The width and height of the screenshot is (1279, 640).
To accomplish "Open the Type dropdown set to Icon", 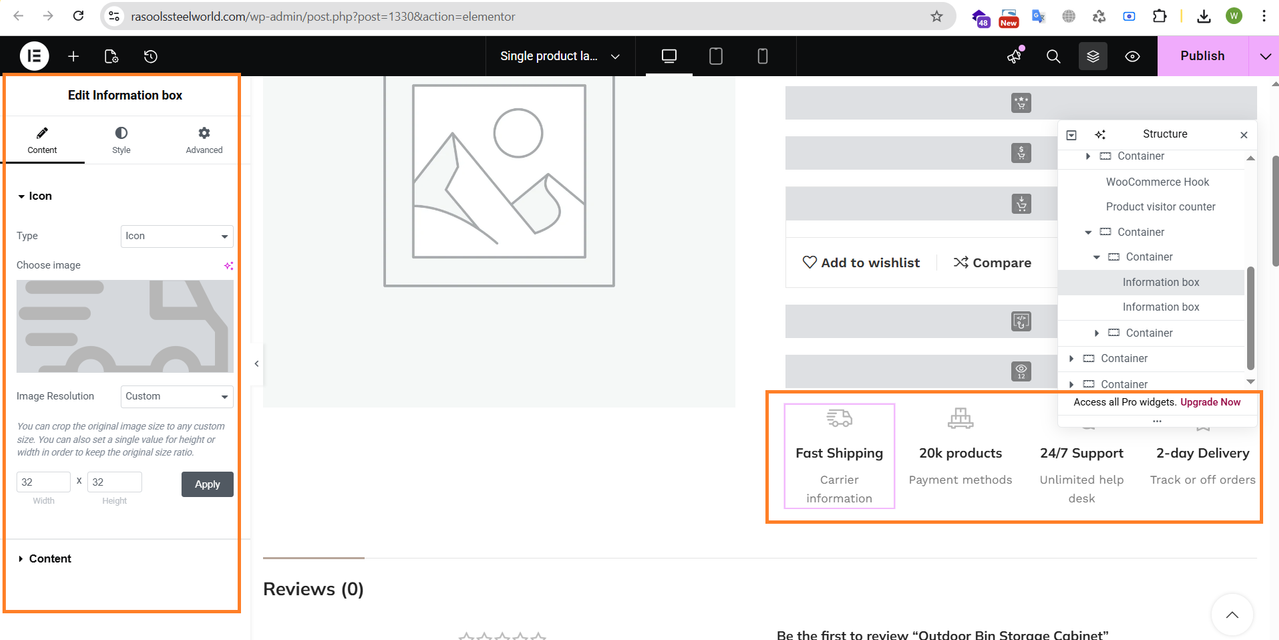I will pos(177,236).
